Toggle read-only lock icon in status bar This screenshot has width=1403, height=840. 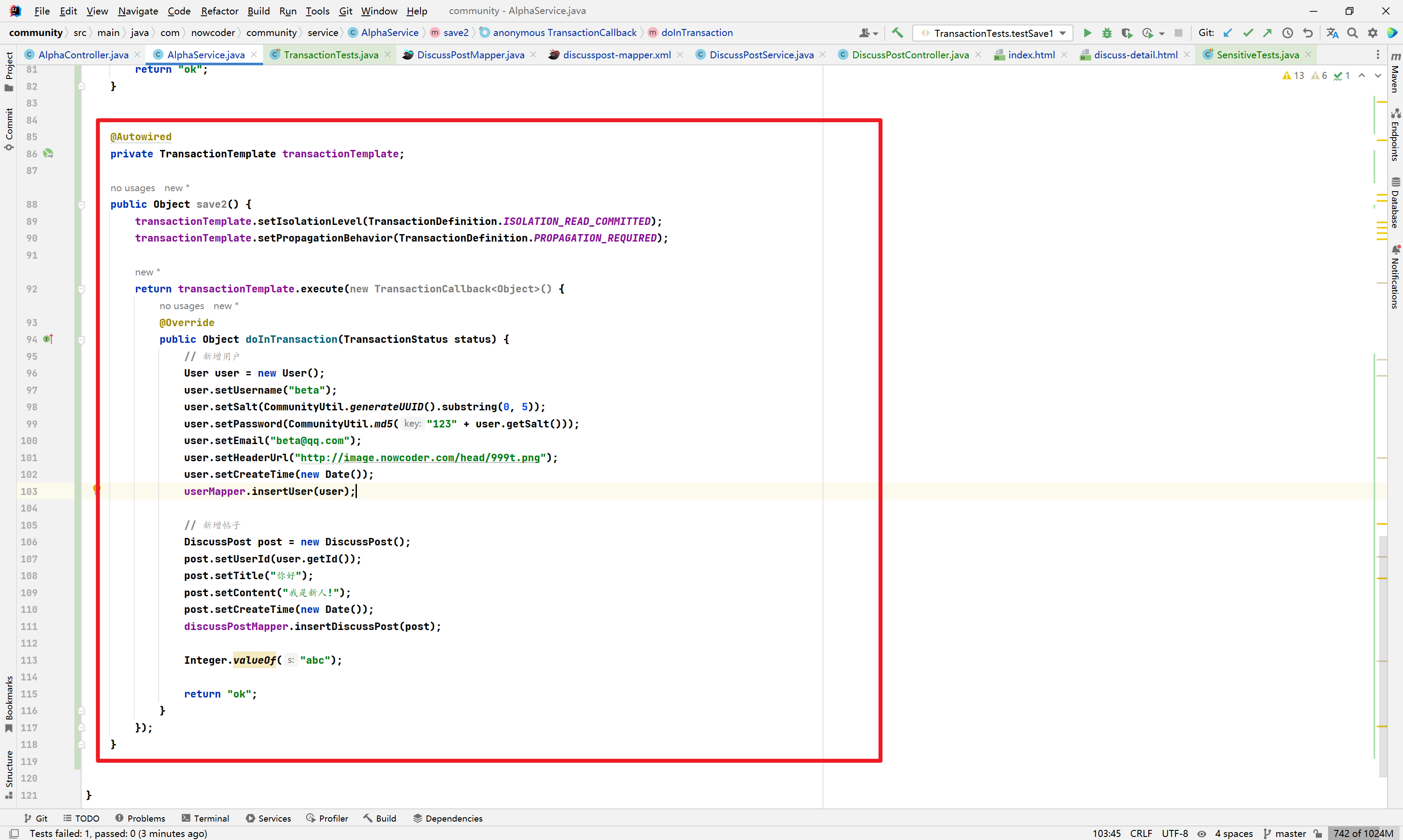(1318, 834)
